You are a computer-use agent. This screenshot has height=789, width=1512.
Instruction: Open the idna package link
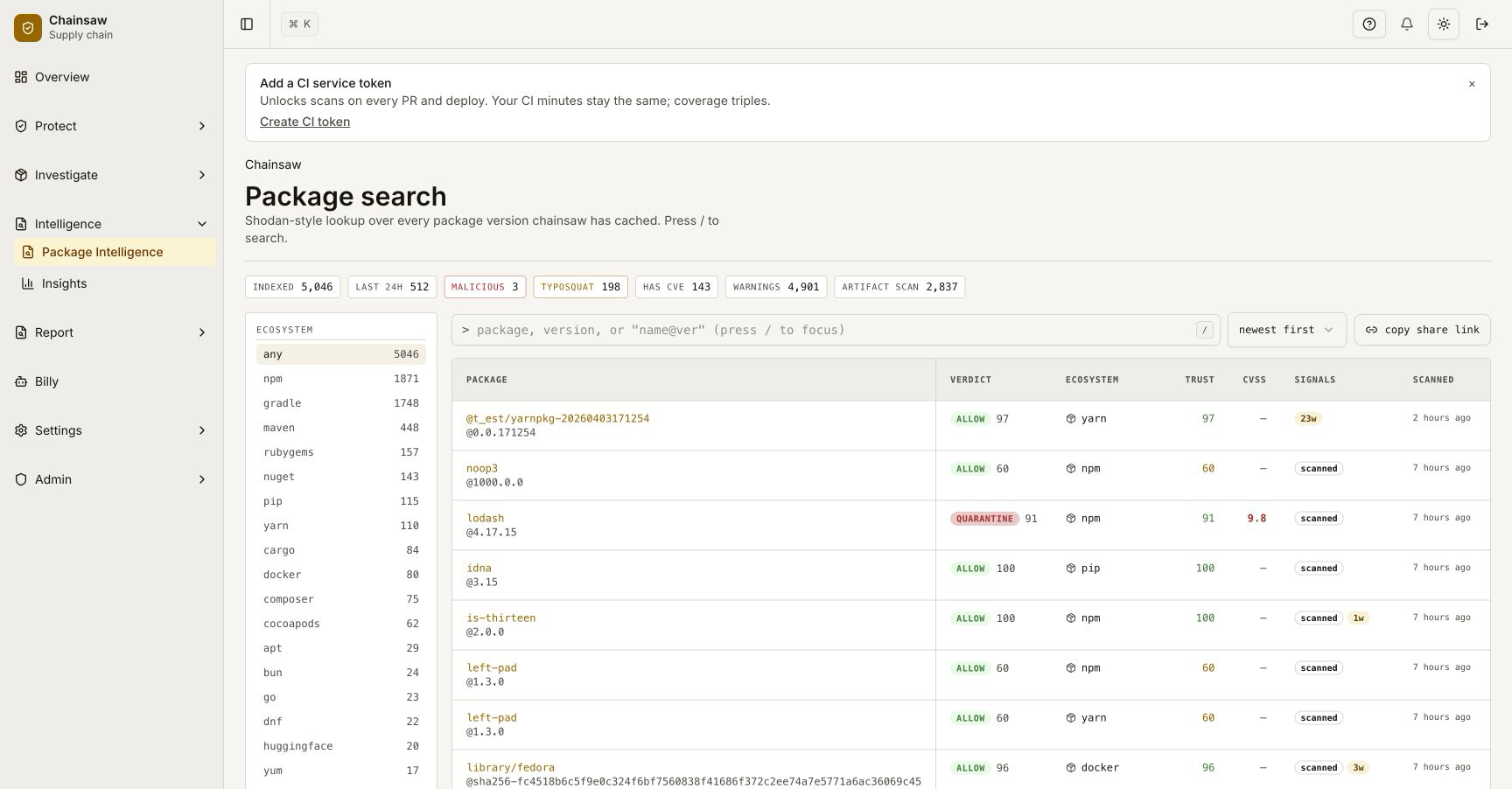click(x=479, y=568)
